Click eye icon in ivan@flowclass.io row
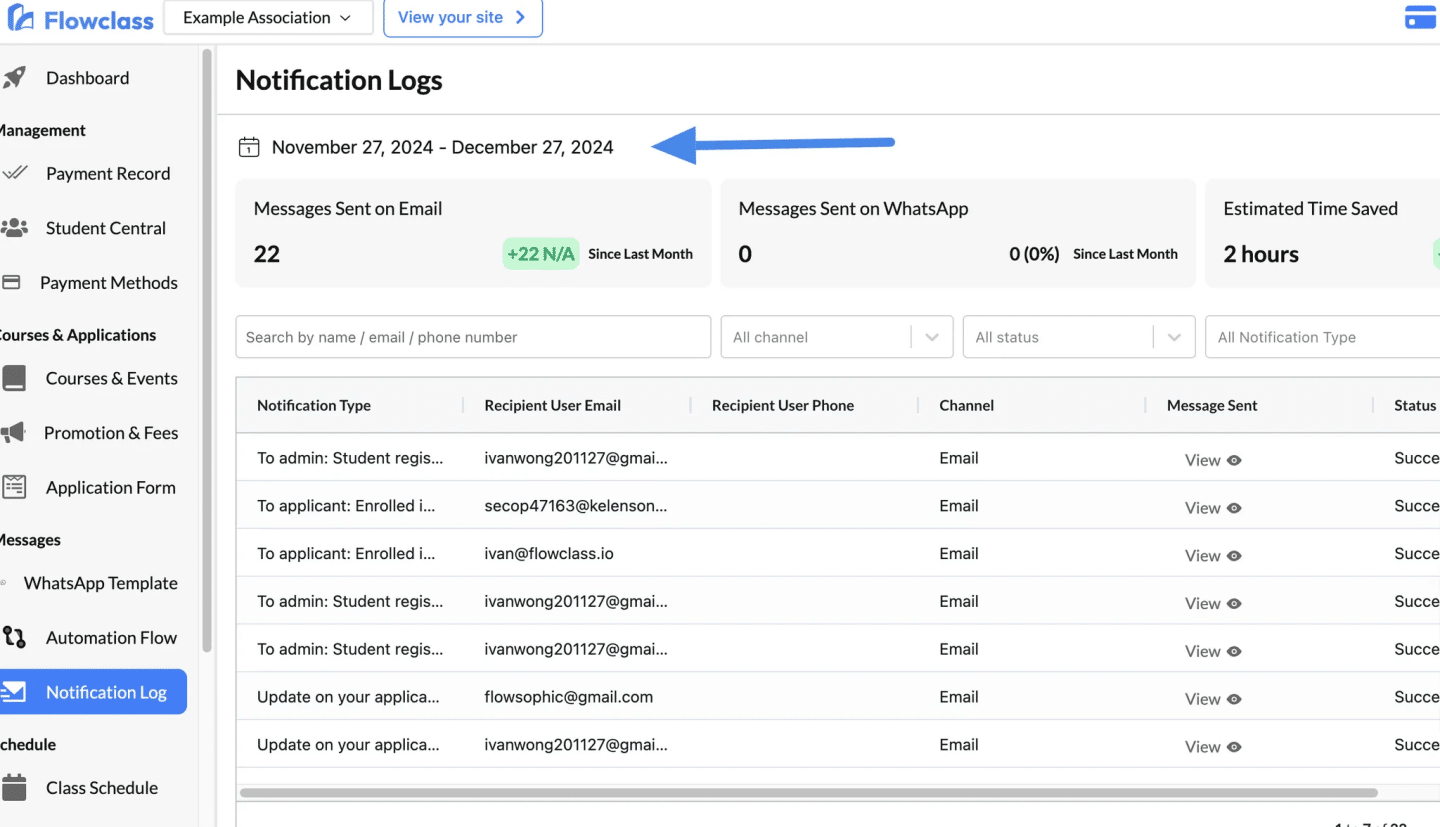Image resolution: width=1440 pixels, height=827 pixels. (x=1234, y=556)
